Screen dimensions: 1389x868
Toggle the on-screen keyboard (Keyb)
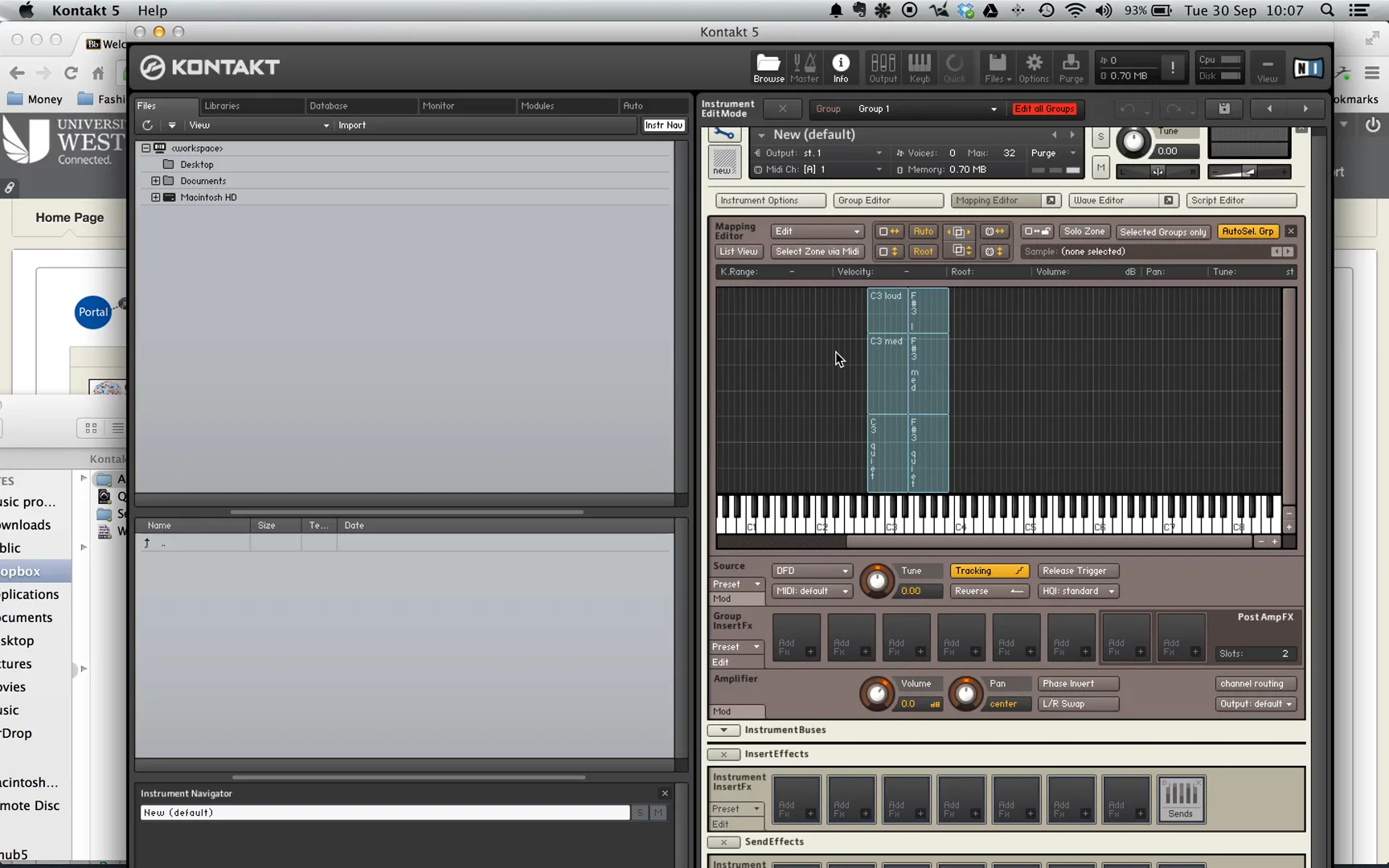(919, 68)
